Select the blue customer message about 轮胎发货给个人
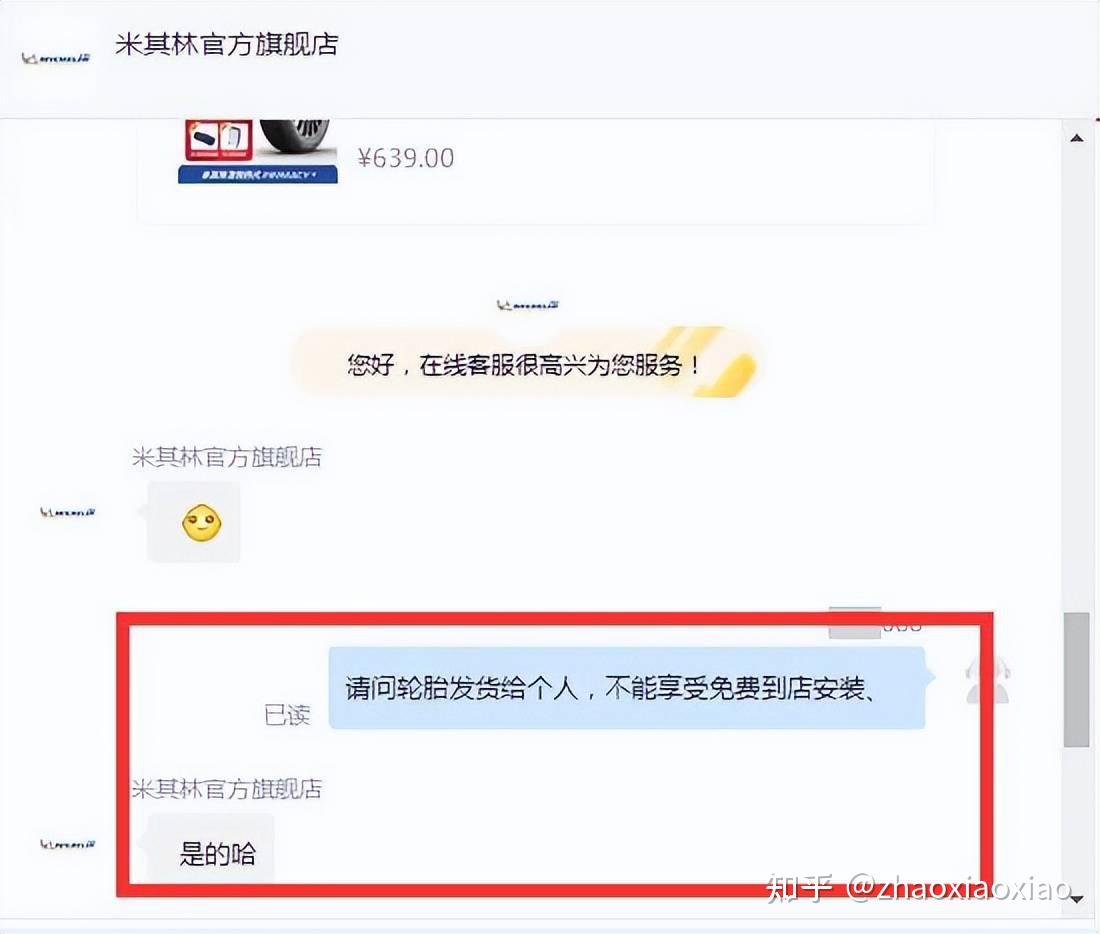Screen dimensions: 1100x934 [626, 688]
